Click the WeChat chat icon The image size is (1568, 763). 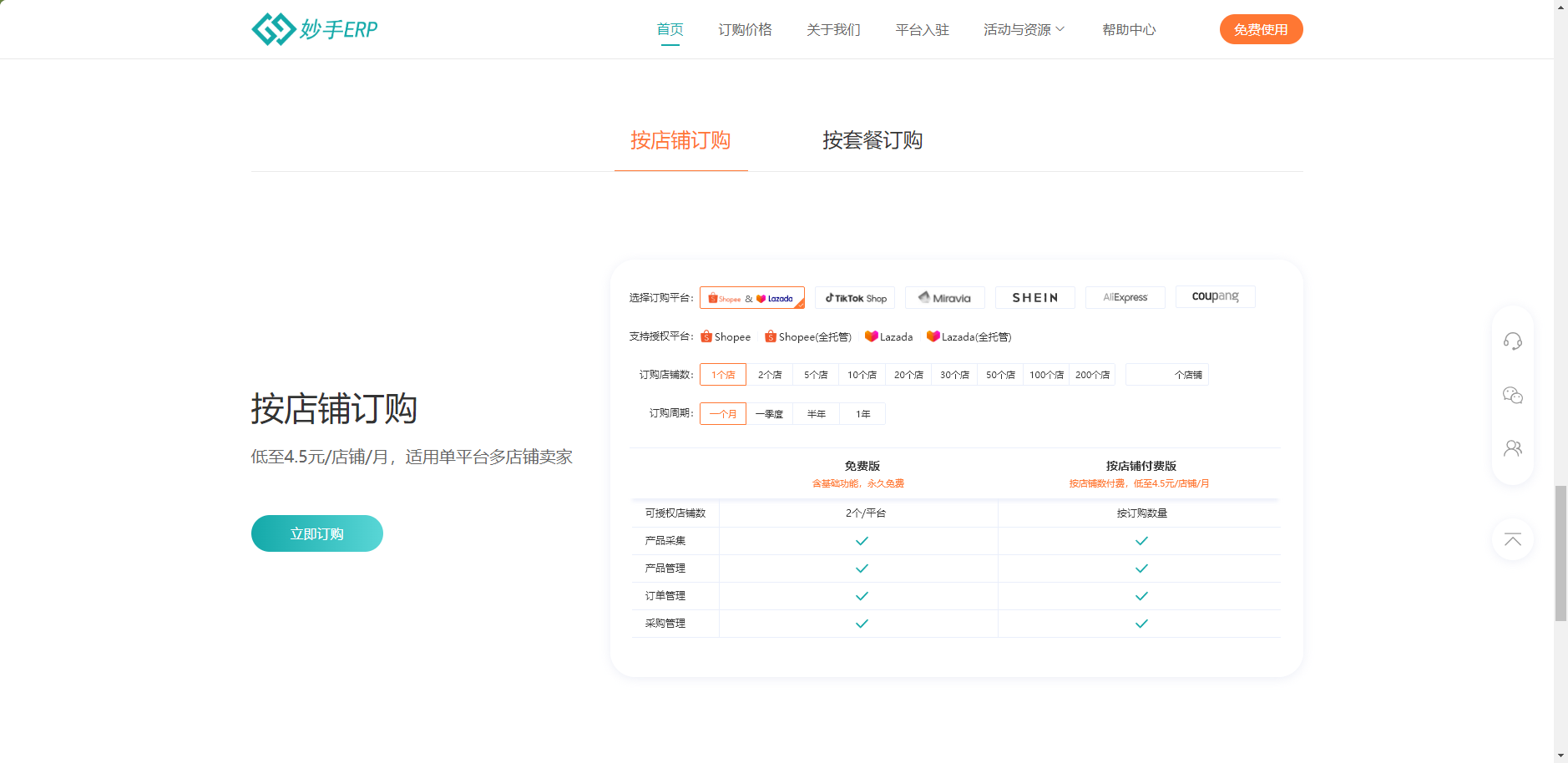[1512, 395]
